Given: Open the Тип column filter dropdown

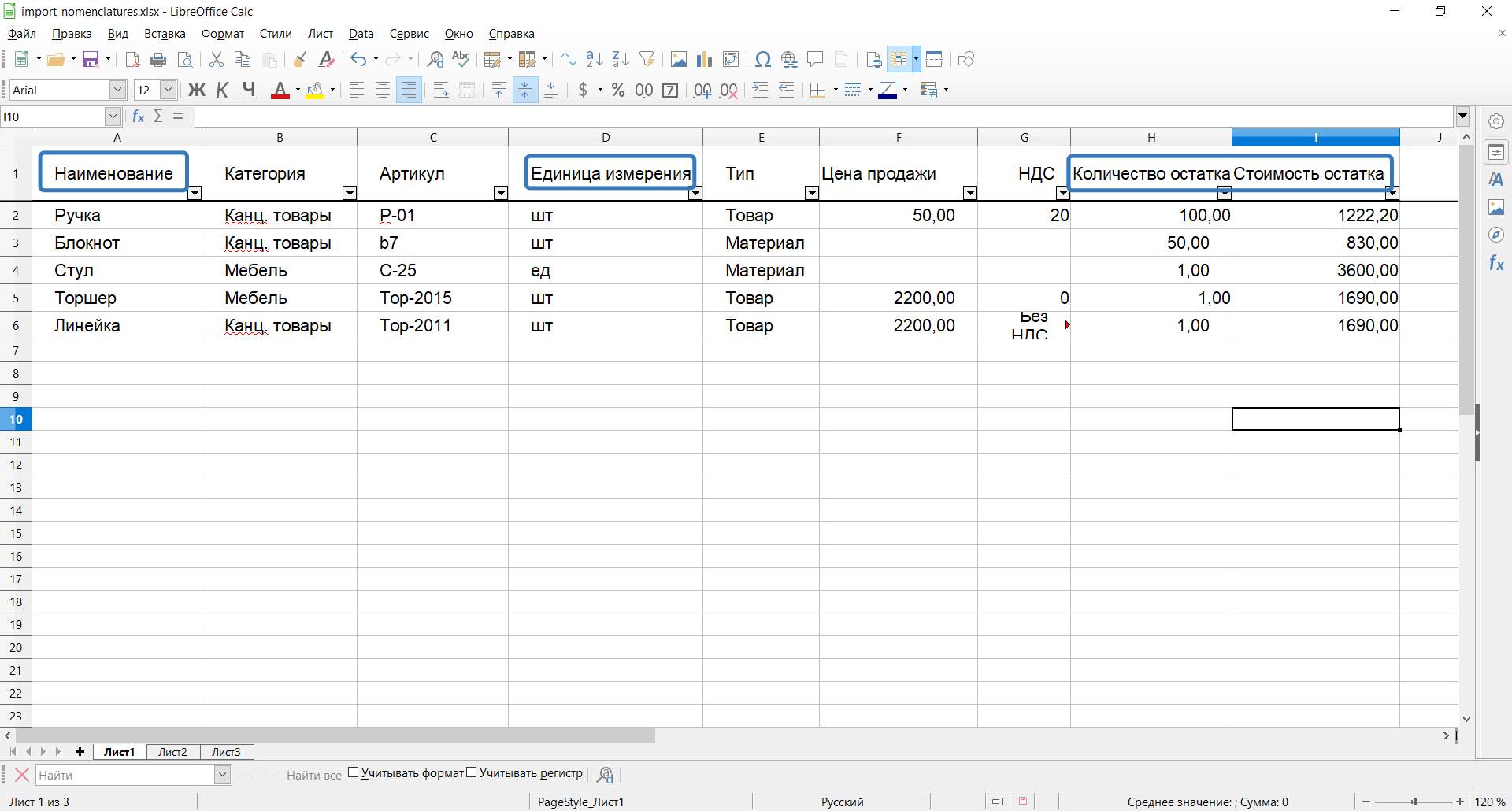Looking at the screenshot, I should click(x=811, y=193).
